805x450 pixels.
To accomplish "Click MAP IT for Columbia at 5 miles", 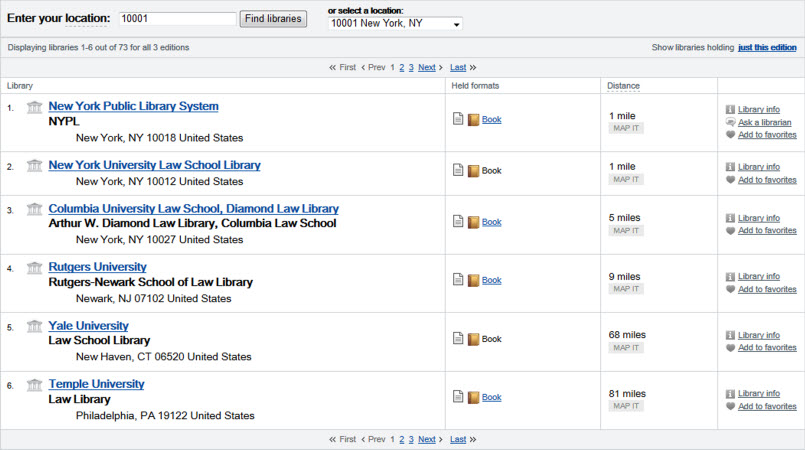I will click(626, 231).
